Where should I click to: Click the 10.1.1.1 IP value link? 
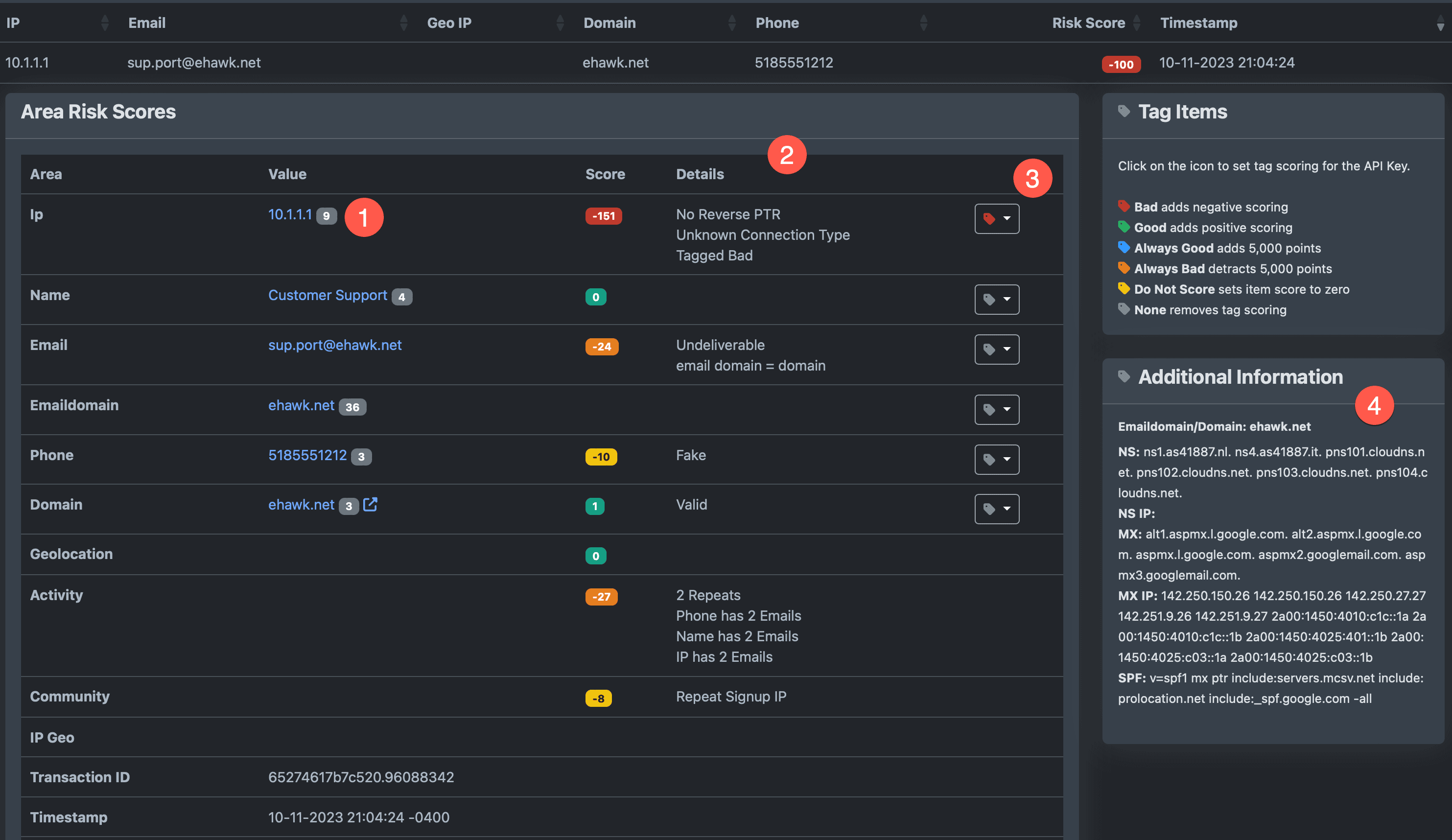coord(290,214)
